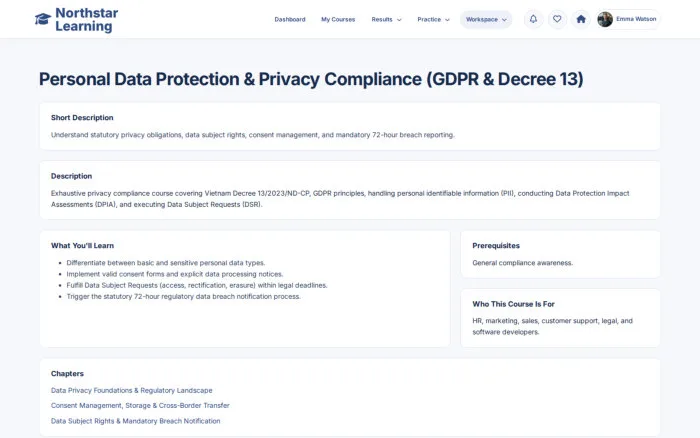Screen dimensions: 700x438
Task: Open chapter Data Privacy Foundations & Regulatory Landscape
Action: click(132, 390)
